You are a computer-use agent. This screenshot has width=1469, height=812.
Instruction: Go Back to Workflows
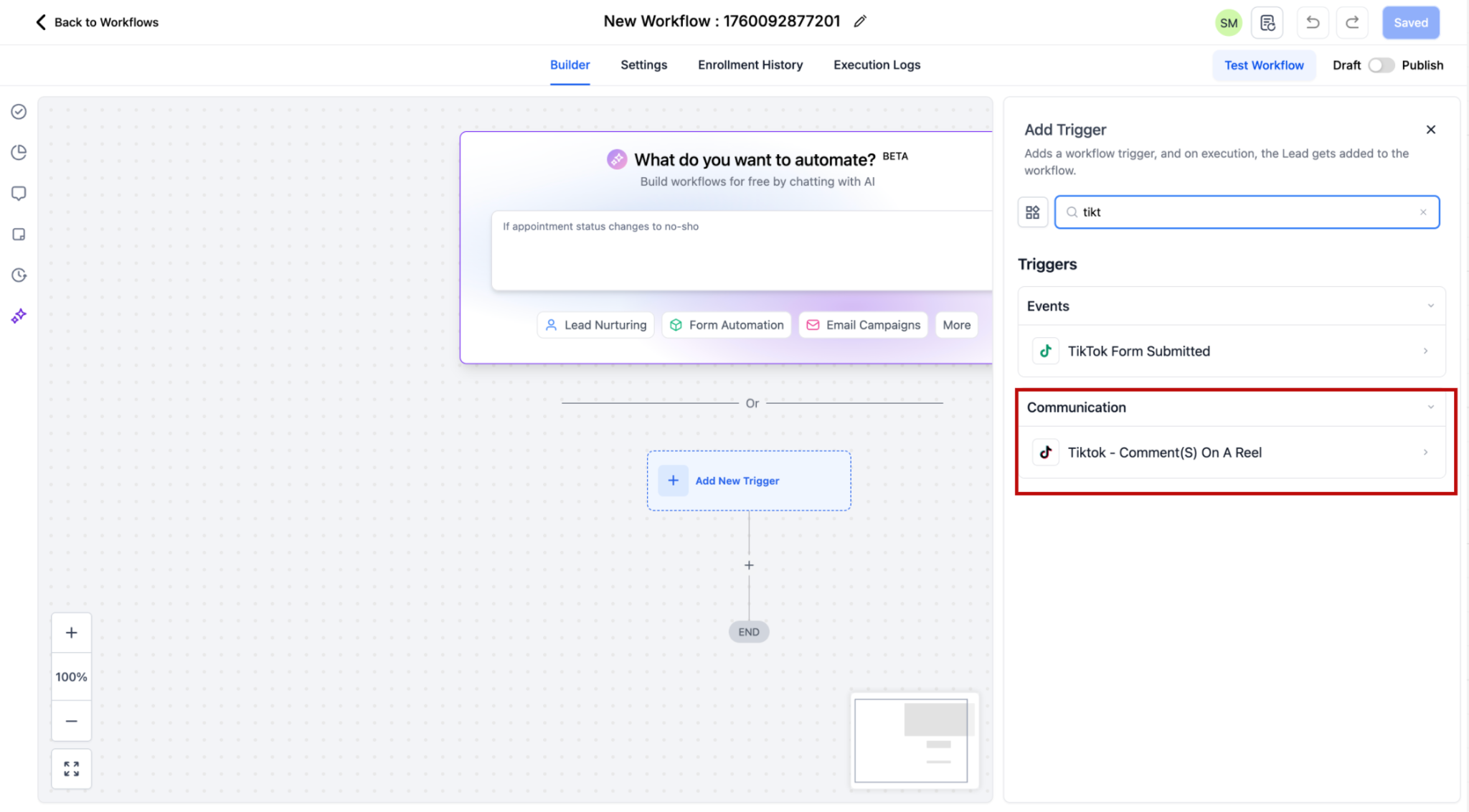[x=97, y=22]
